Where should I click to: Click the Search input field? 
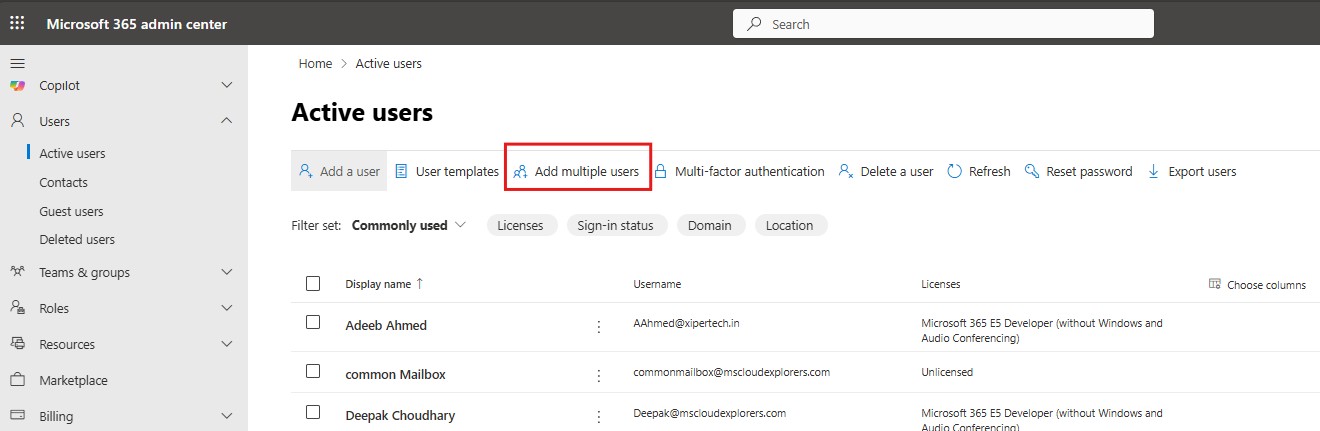(943, 24)
